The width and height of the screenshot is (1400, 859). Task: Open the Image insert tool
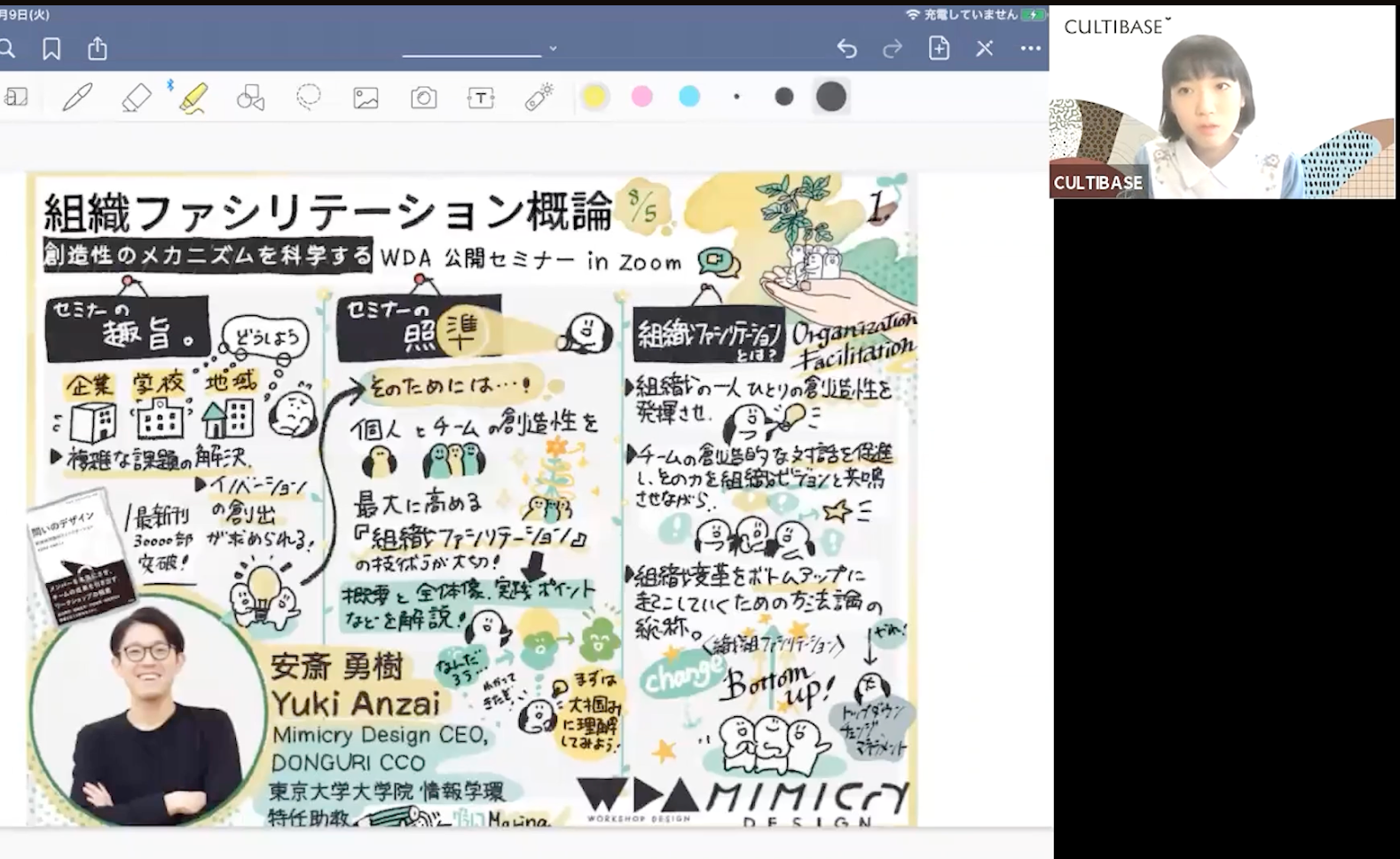(x=366, y=97)
